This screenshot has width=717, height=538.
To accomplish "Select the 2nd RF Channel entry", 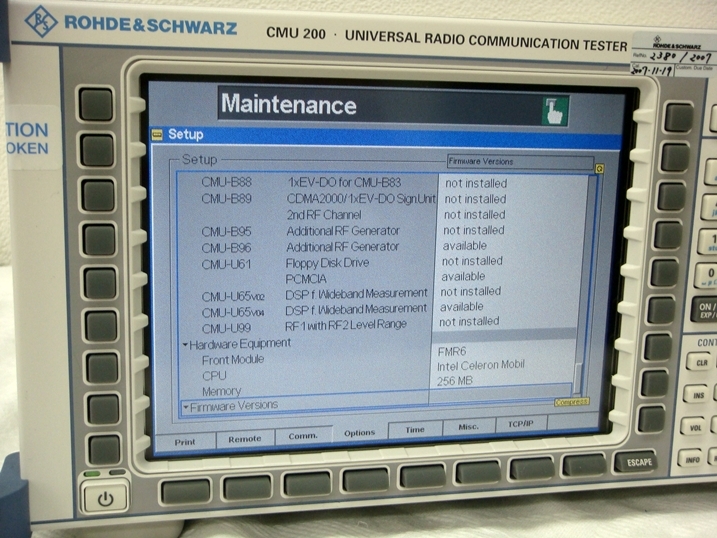I will pos(324,215).
